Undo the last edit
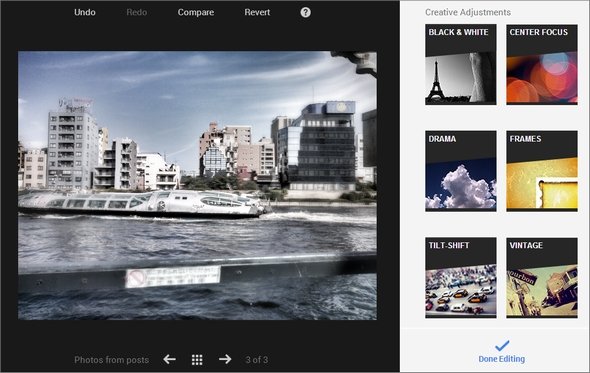This screenshot has width=590, height=373. [85, 12]
